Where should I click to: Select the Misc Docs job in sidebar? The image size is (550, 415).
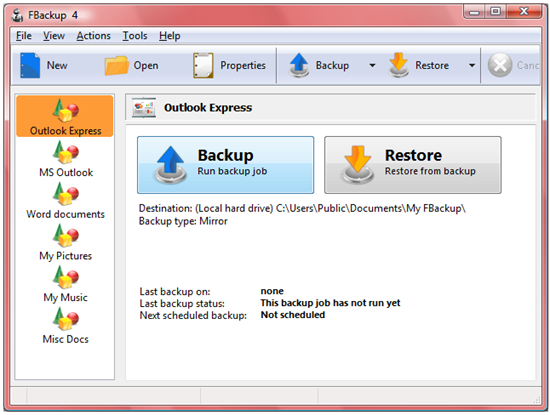65,326
